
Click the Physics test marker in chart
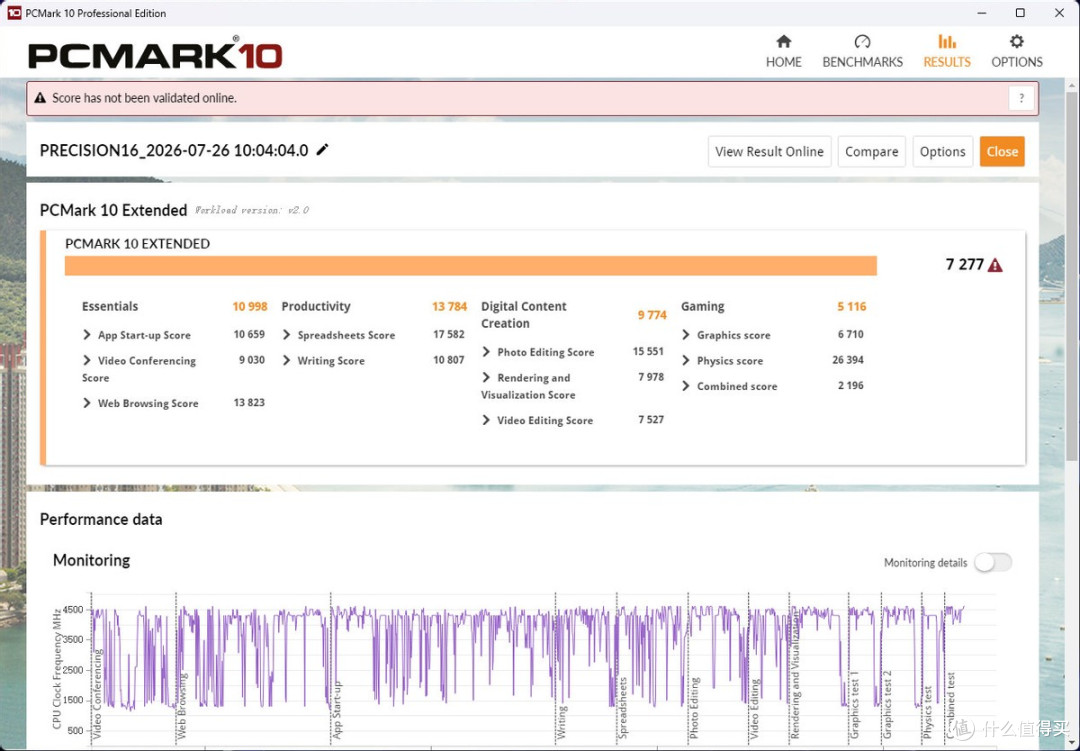(927, 712)
